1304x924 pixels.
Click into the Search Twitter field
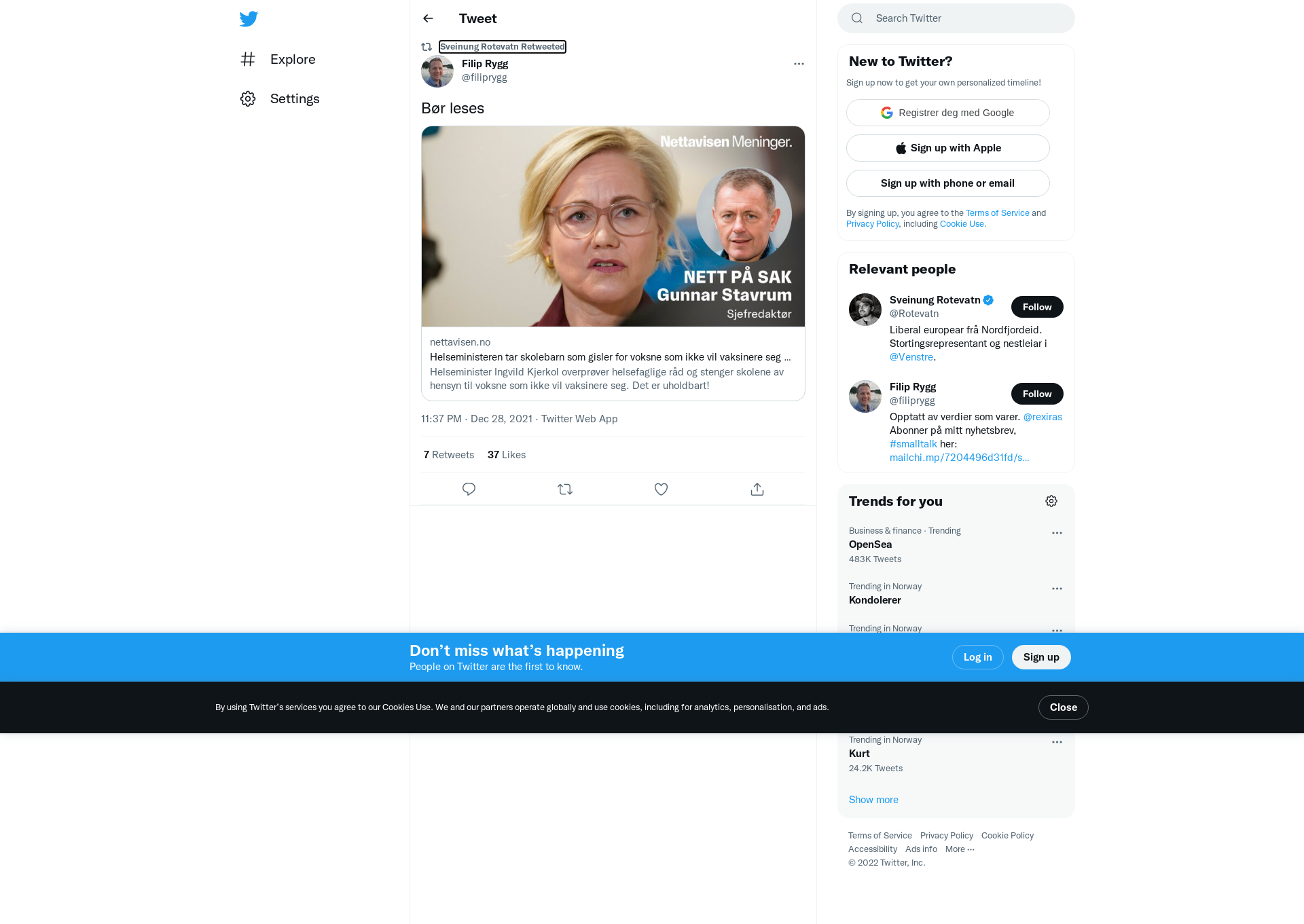pyautogui.click(x=956, y=18)
